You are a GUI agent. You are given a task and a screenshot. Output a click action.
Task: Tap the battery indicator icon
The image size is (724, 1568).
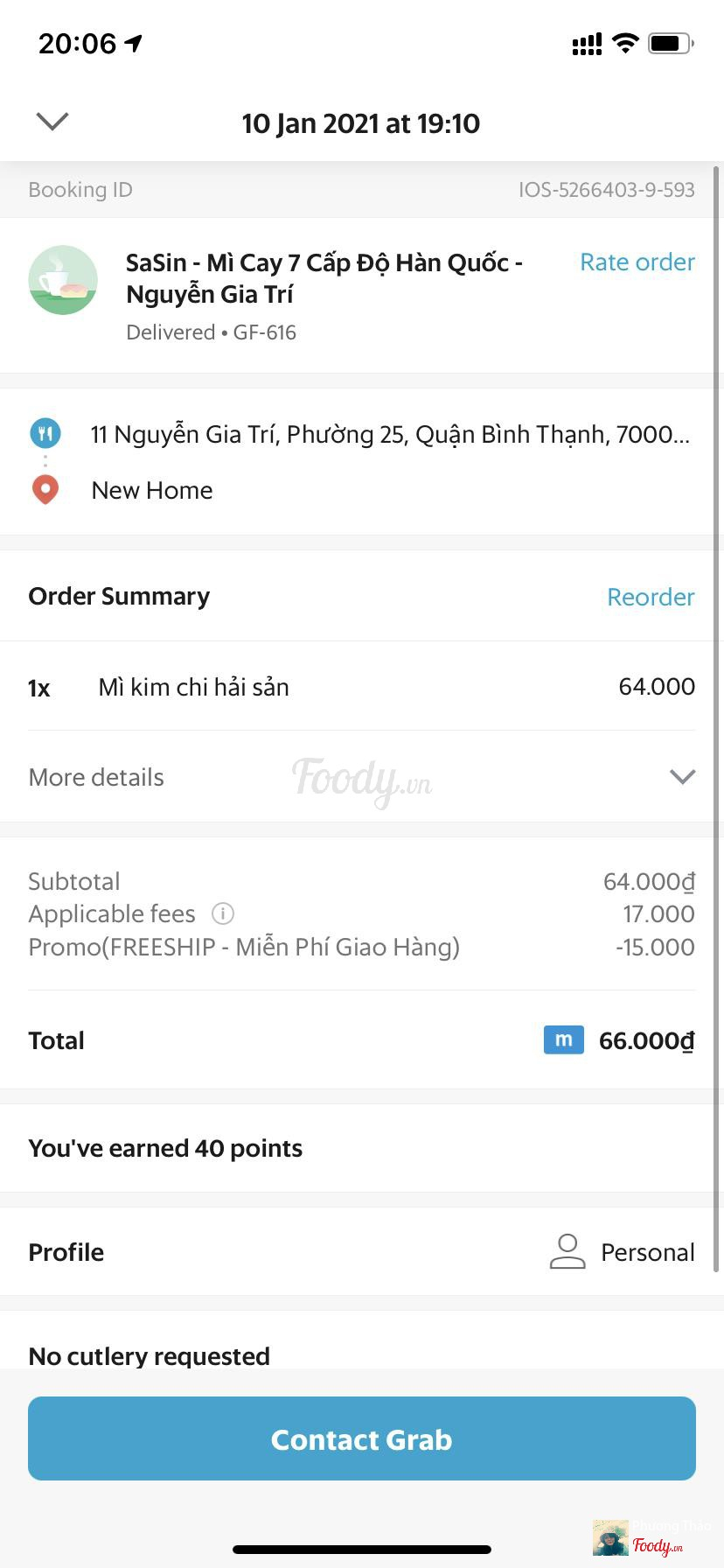(671, 43)
